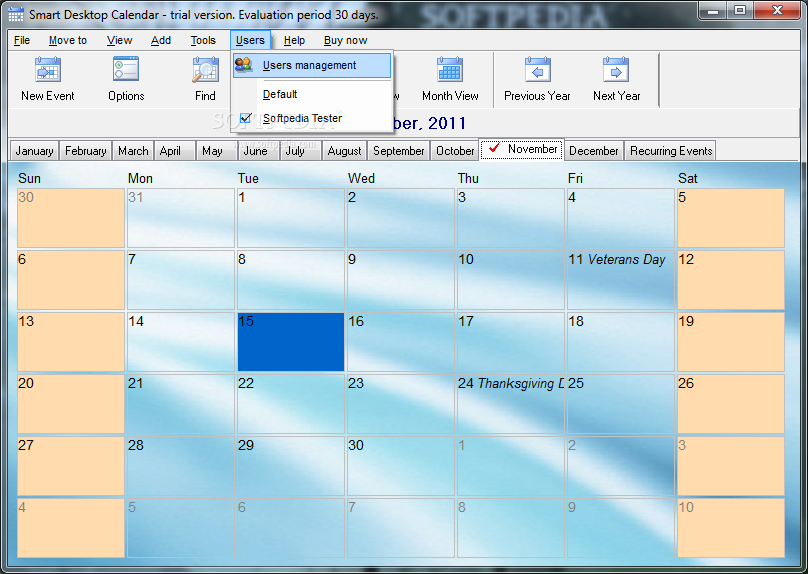Open the Help menu
This screenshot has height=574, width=808.
tap(294, 40)
